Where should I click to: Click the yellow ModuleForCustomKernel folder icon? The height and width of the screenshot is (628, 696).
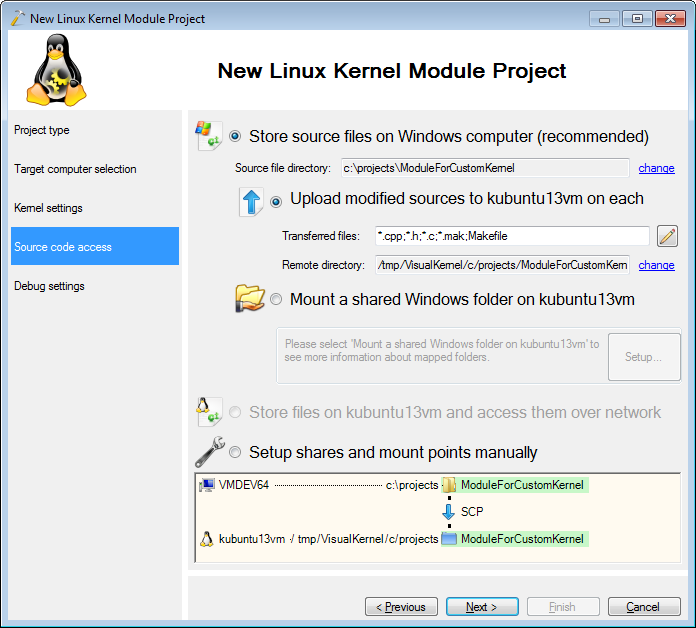coord(449,485)
